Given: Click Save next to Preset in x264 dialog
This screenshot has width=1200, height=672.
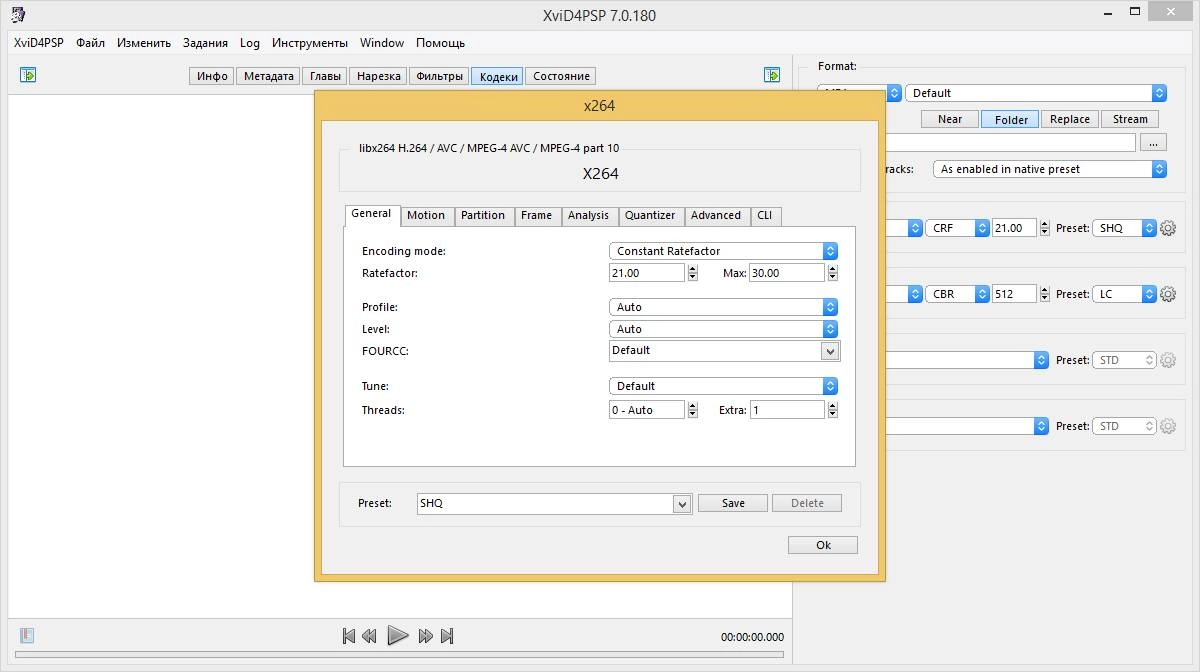Looking at the screenshot, I should pyautogui.click(x=733, y=503).
